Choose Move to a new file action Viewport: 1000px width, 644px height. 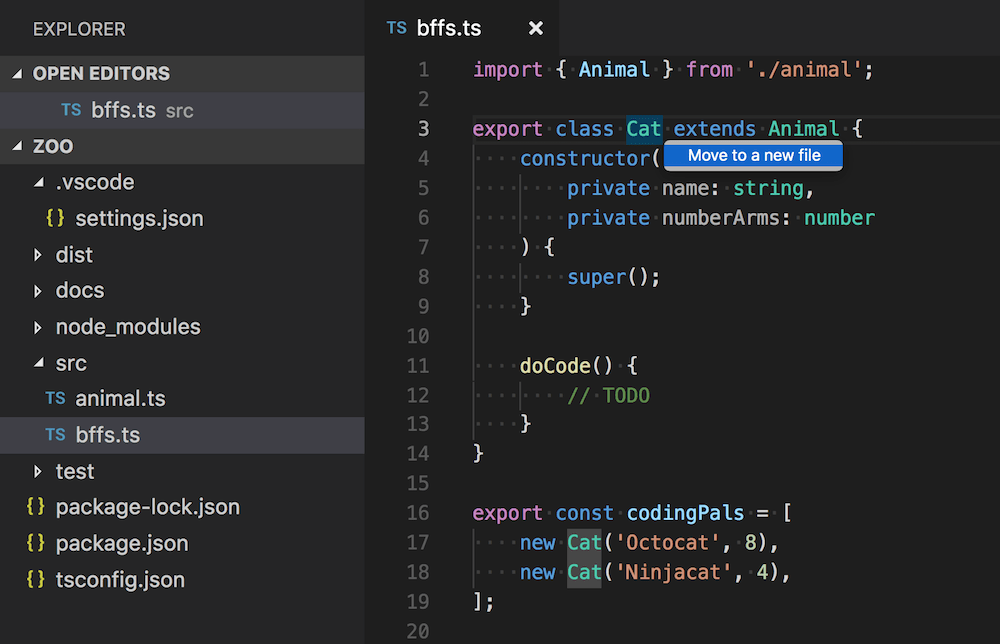point(753,155)
